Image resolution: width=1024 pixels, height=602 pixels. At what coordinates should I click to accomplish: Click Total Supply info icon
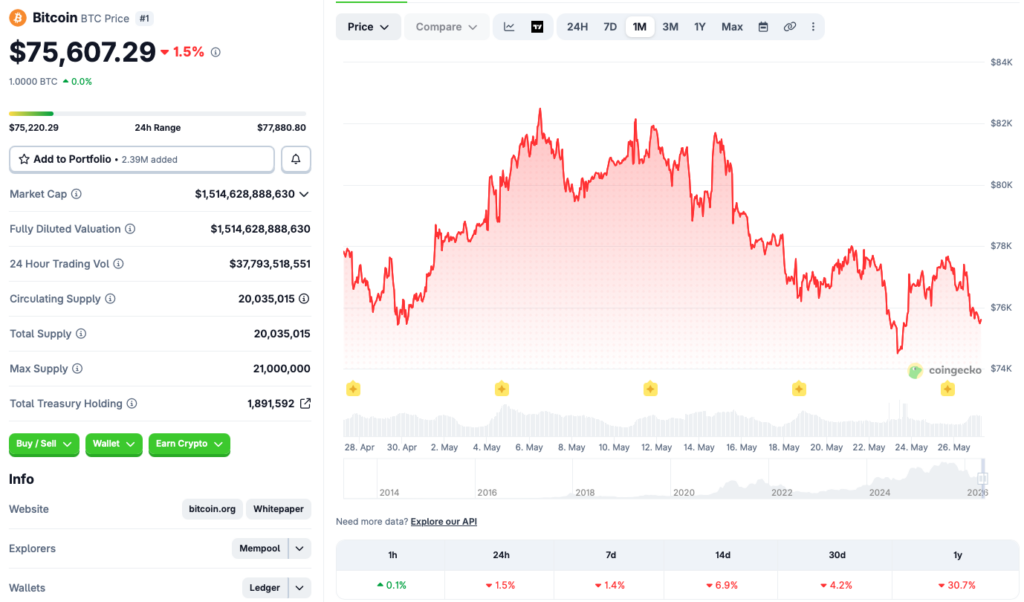[81, 334]
